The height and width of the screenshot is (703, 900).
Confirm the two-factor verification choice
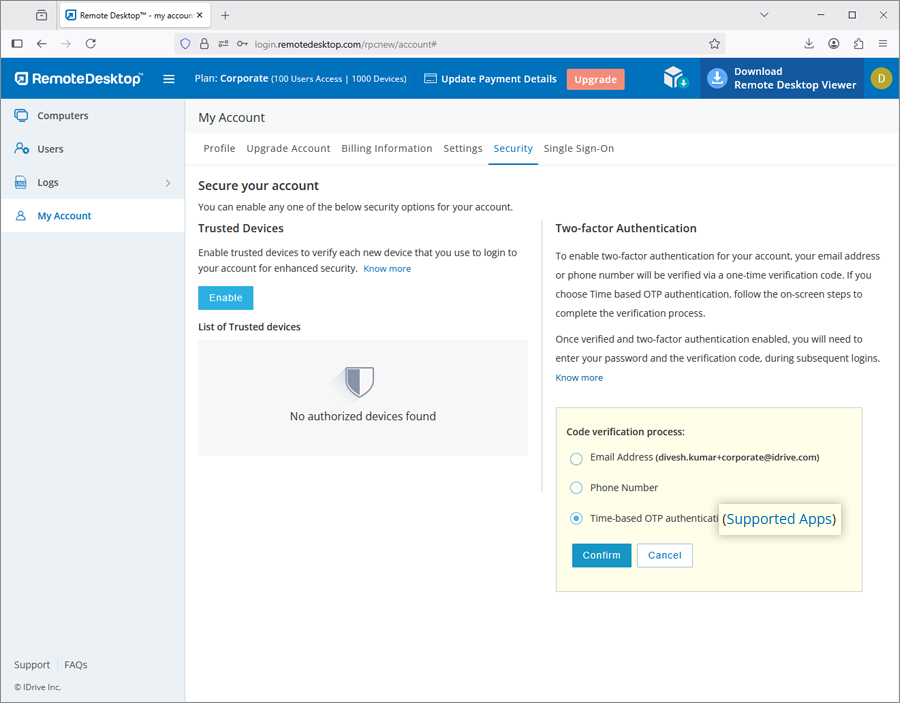[601, 555]
